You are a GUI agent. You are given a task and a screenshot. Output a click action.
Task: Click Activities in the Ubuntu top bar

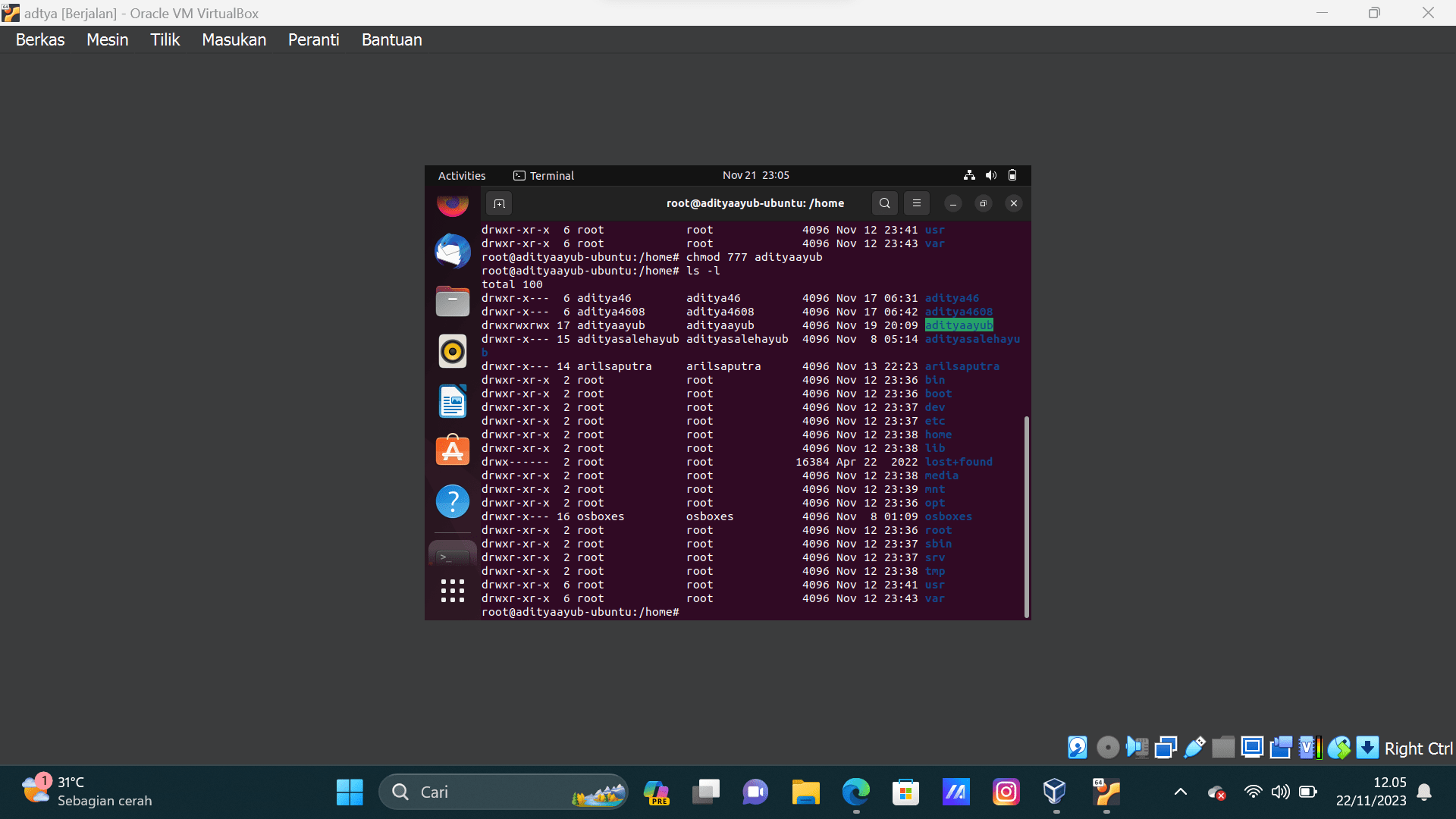pos(462,175)
